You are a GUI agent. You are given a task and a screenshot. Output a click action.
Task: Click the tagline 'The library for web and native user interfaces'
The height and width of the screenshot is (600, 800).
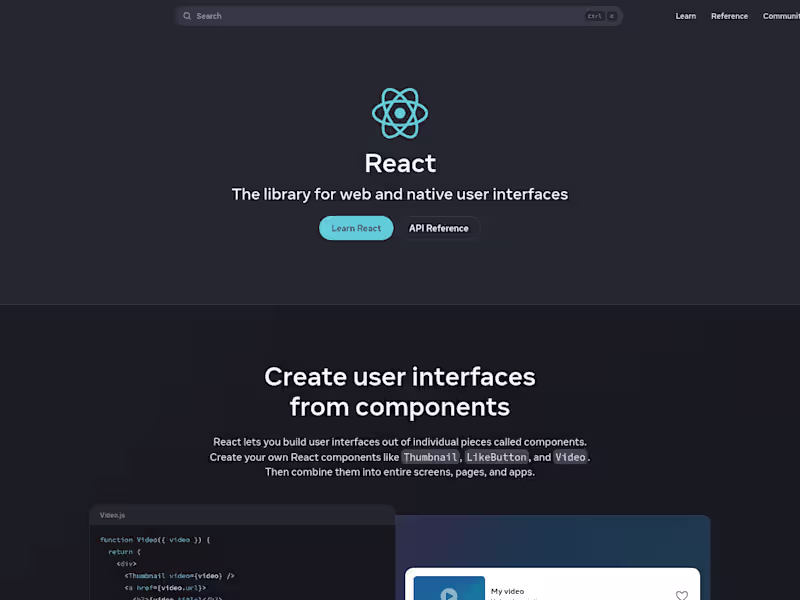tap(400, 194)
